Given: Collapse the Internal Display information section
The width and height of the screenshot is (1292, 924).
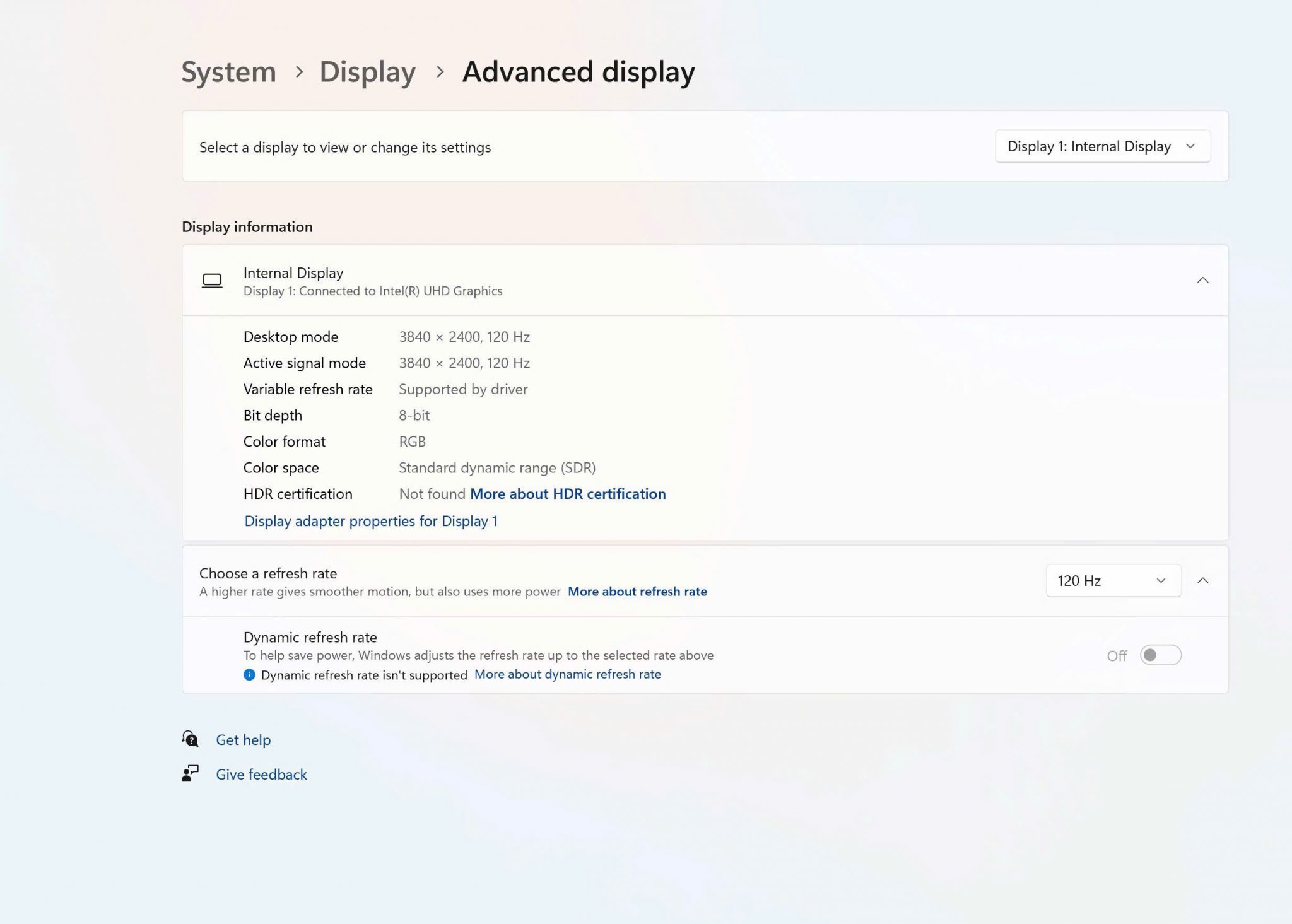Looking at the screenshot, I should [1202, 280].
